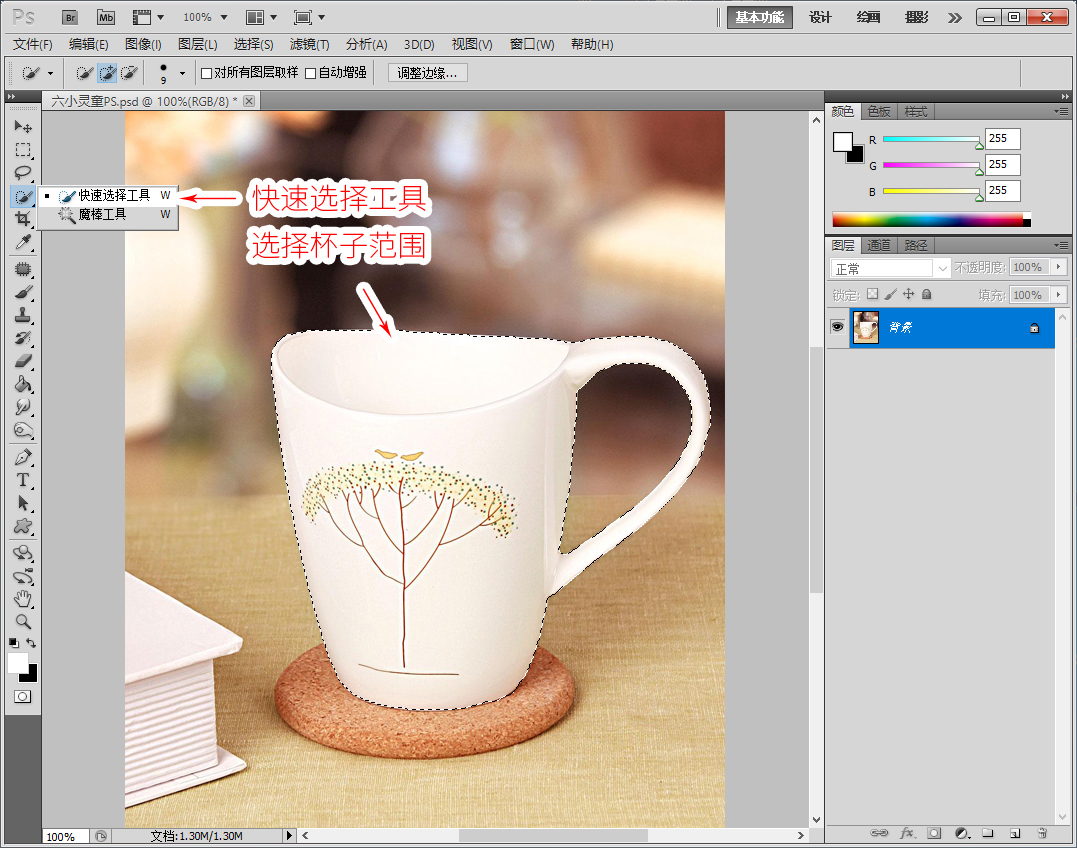
Task: Switch to 基本功能 workspace
Action: pos(760,18)
